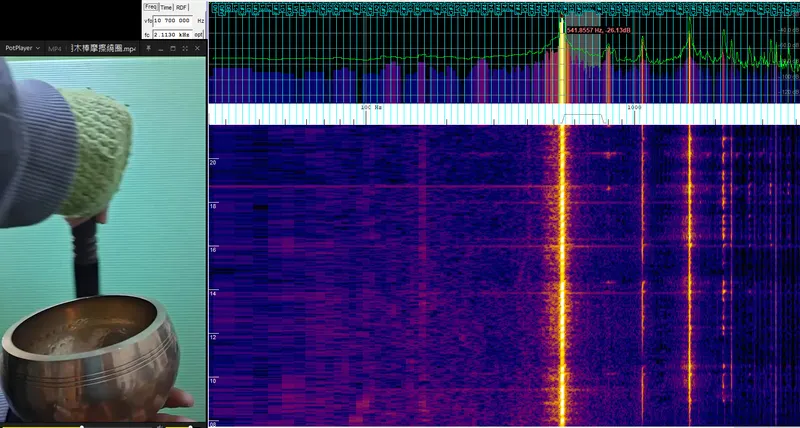Close the PotPlayer window
The width and height of the screenshot is (800, 428).
[197, 48]
